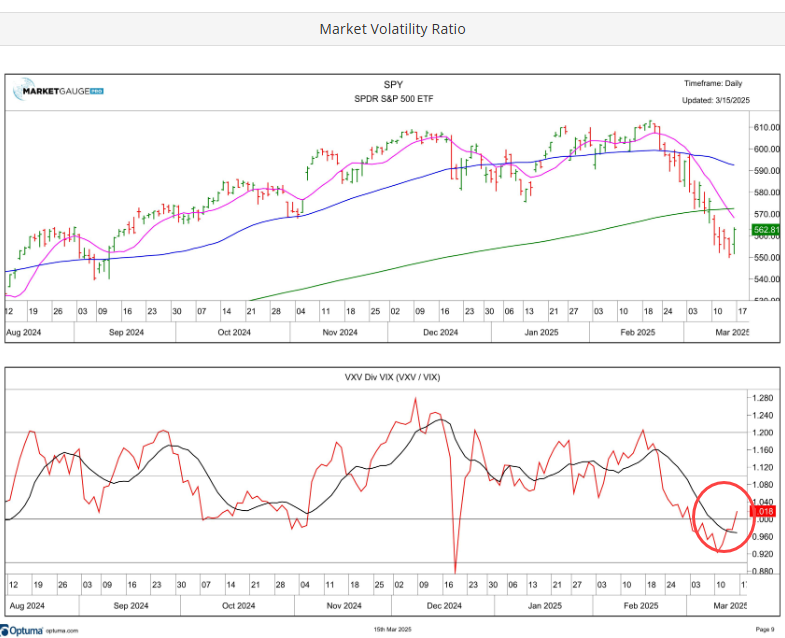Image resolution: width=785 pixels, height=638 pixels.
Task: Click the 610.00 price axis label
Action: point(767,128)
